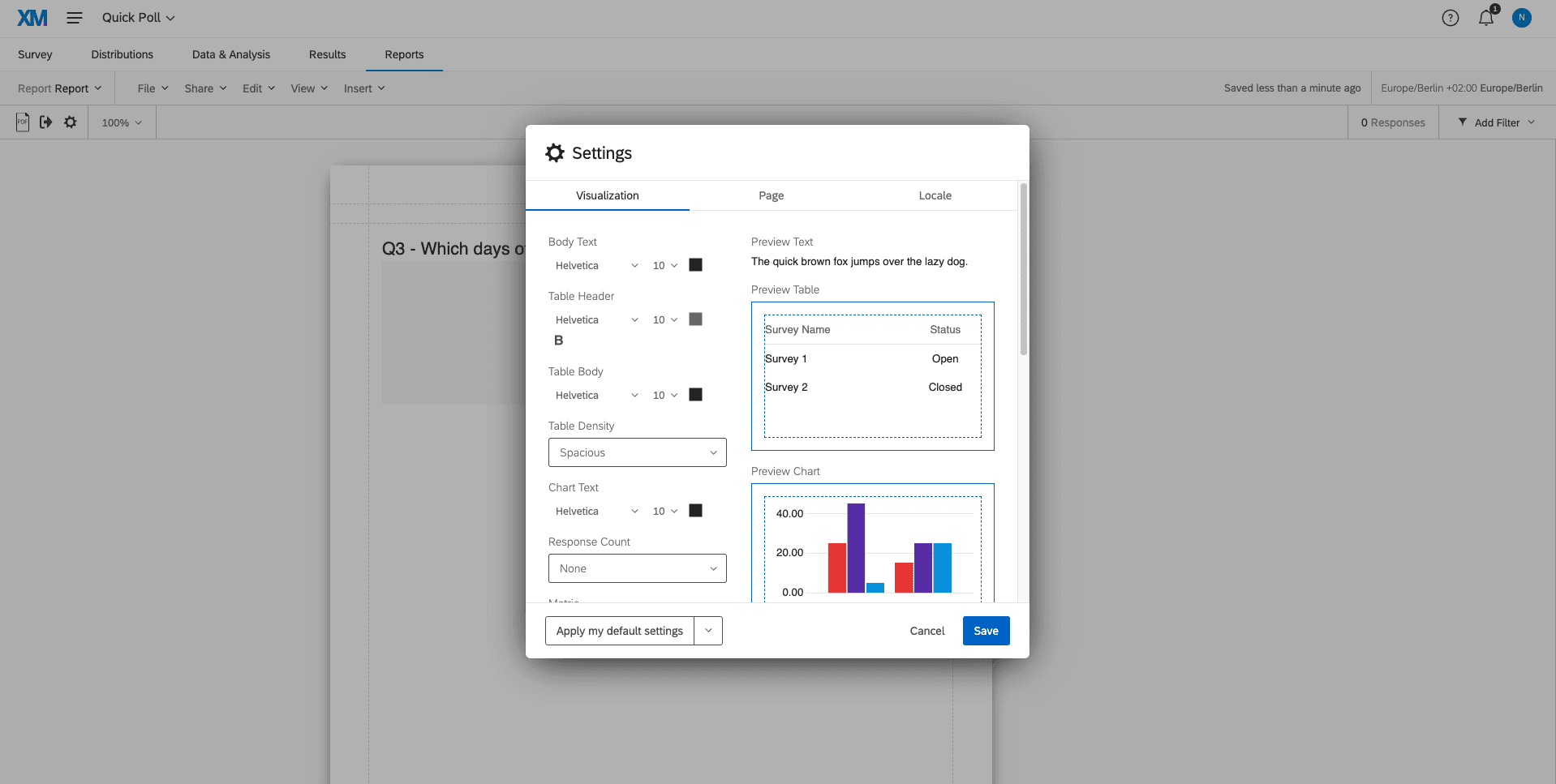
Task: Expand arrow next to Apply my default settings
Action: (x=708, y=631)
